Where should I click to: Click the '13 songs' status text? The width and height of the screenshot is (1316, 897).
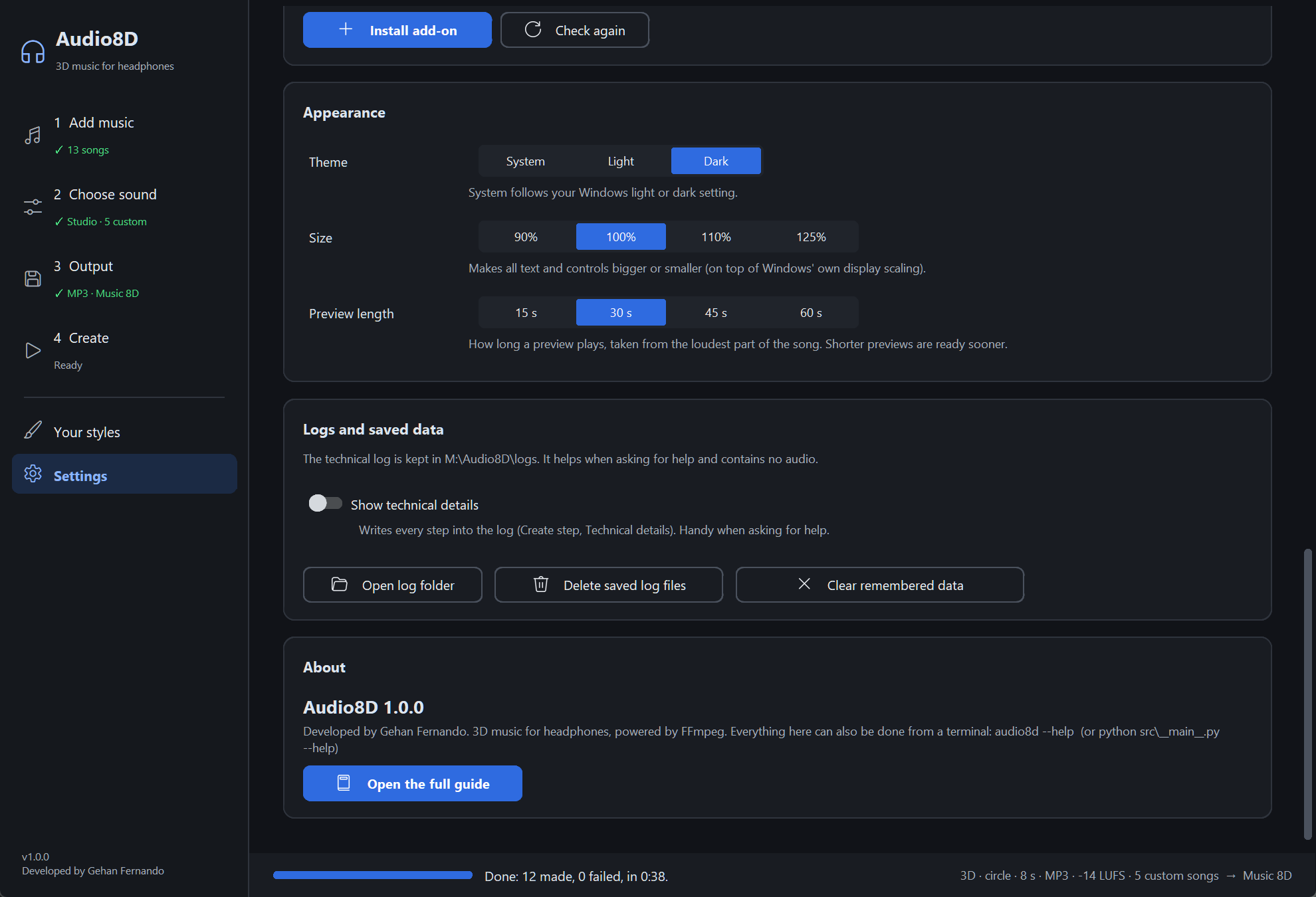[x=88, y=150]
